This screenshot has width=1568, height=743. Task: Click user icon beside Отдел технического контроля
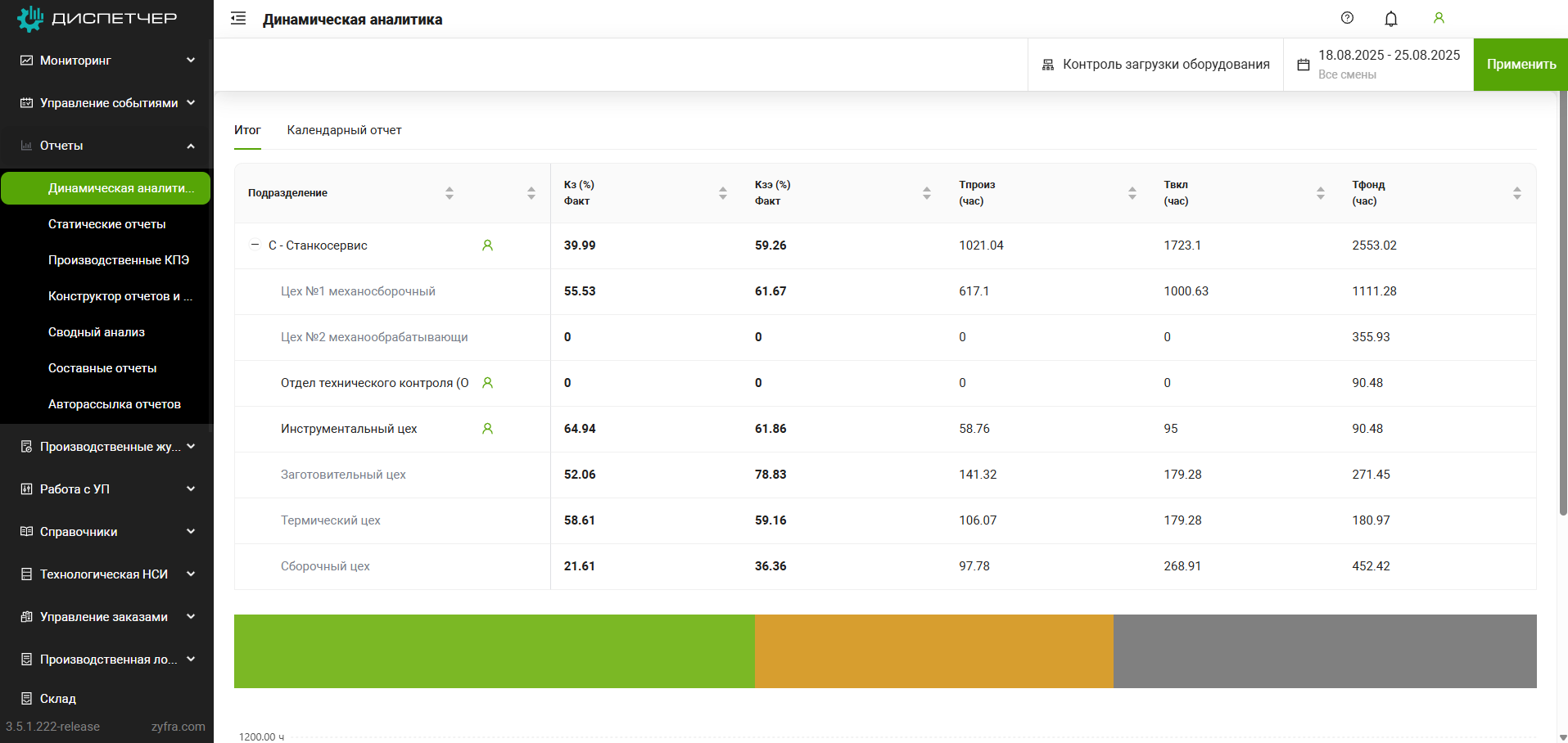pyautogui.click(x=487, y=383)
